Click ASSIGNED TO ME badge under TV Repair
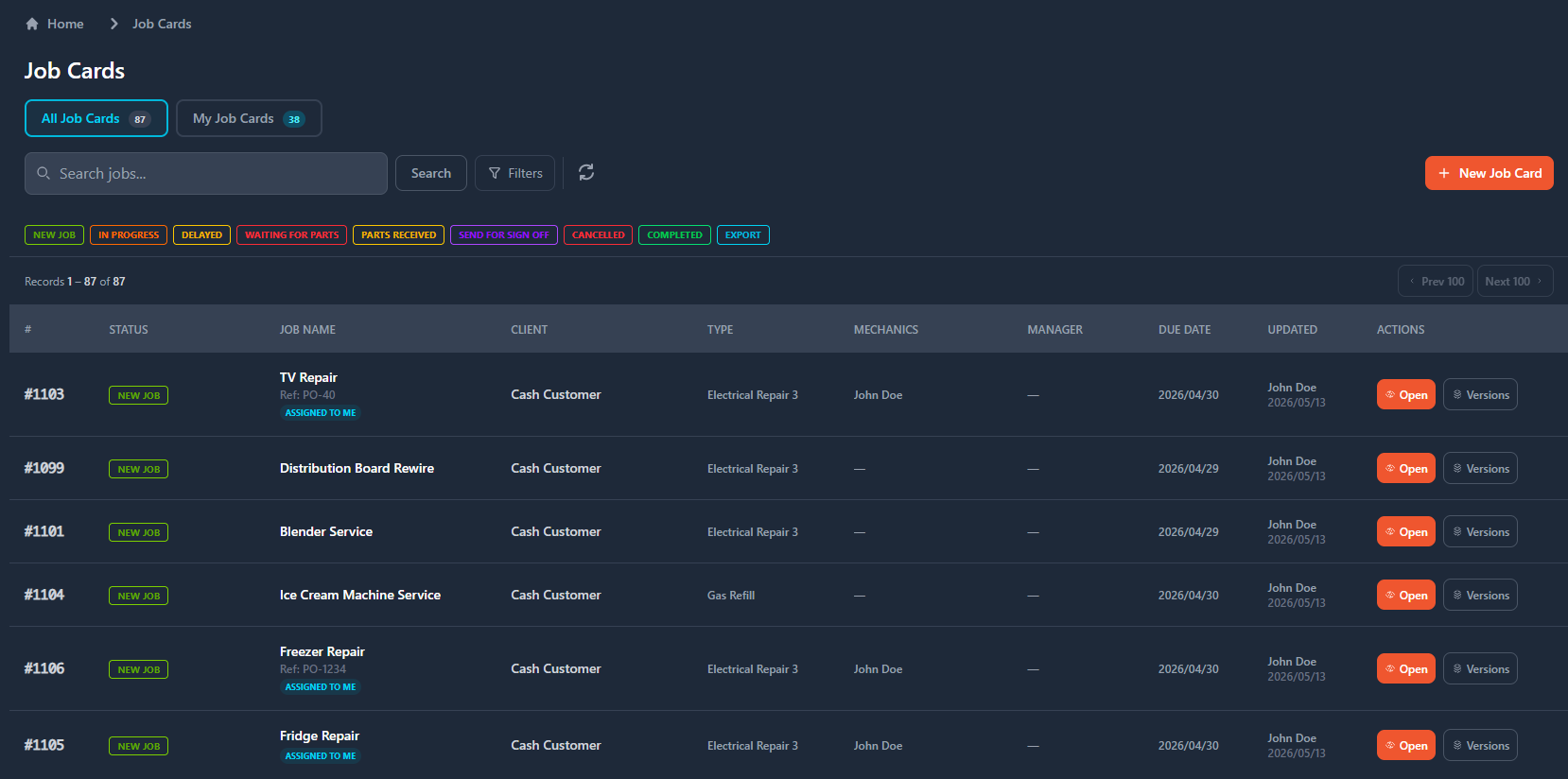 (x=321, y=413)
